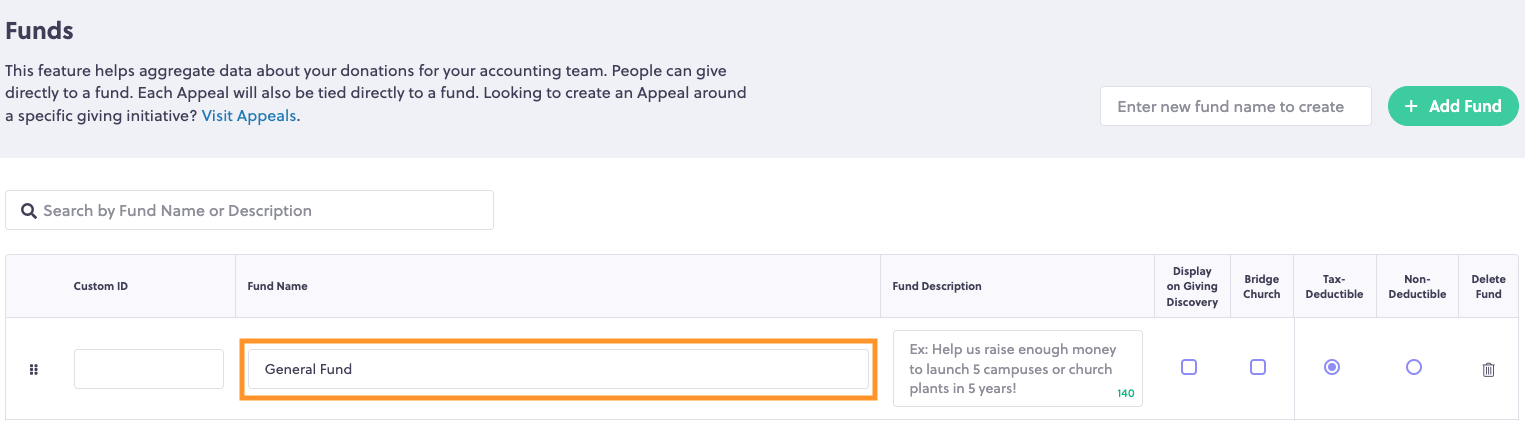Click the green Add Fund button

(x=1453, y=106)
